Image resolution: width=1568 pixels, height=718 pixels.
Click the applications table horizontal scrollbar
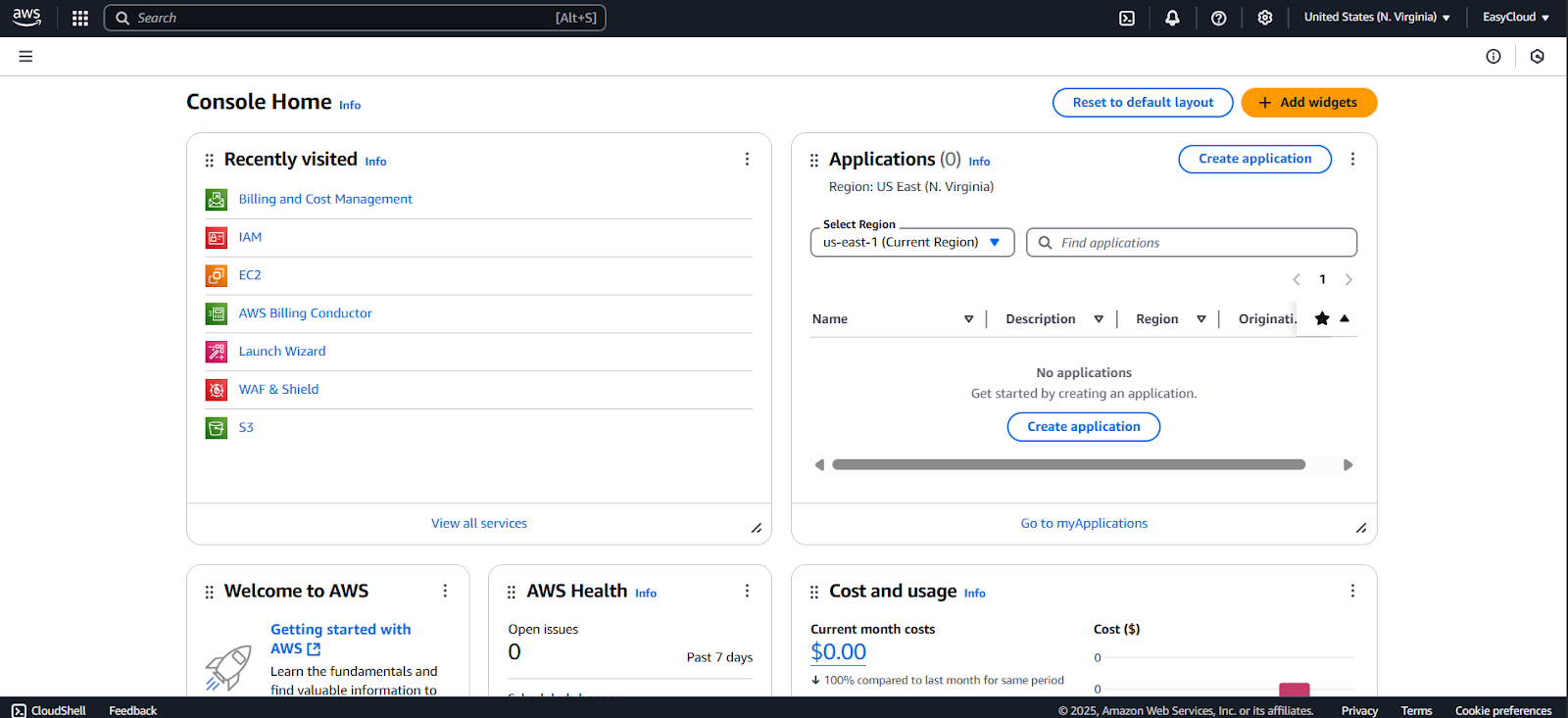coord(1068,465)
